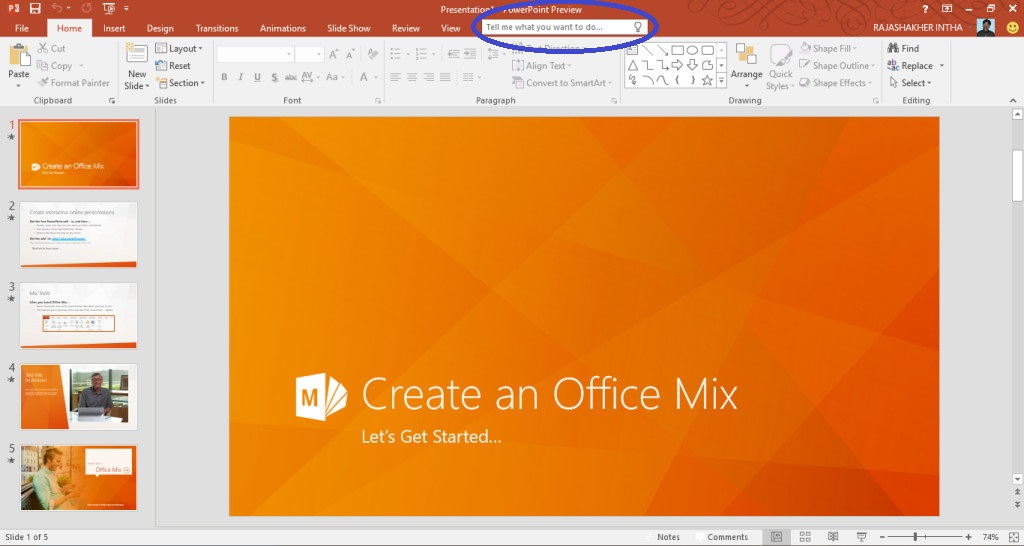The width and height of the screenshot is (1024, 546).
Task: Toggle the Comments pane in status bar
Action: pyautogui.click(x=721, y=537)
